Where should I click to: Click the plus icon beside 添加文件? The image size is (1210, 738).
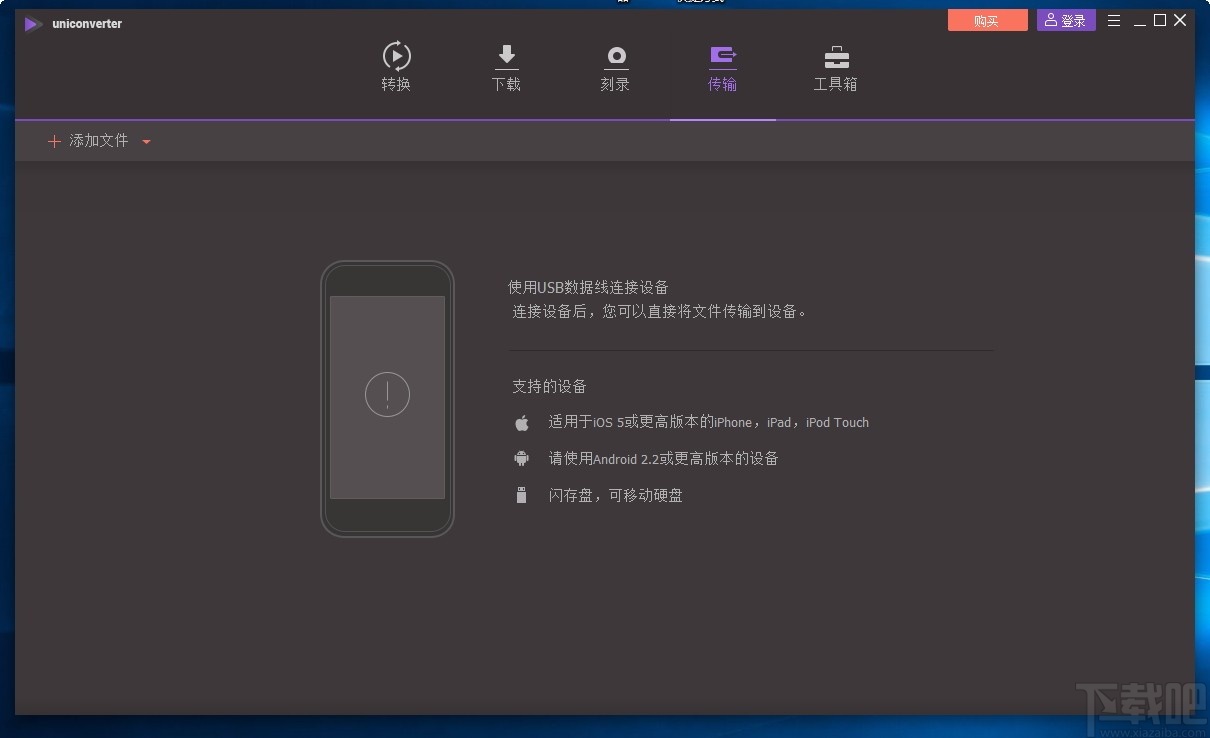[54, 141]
